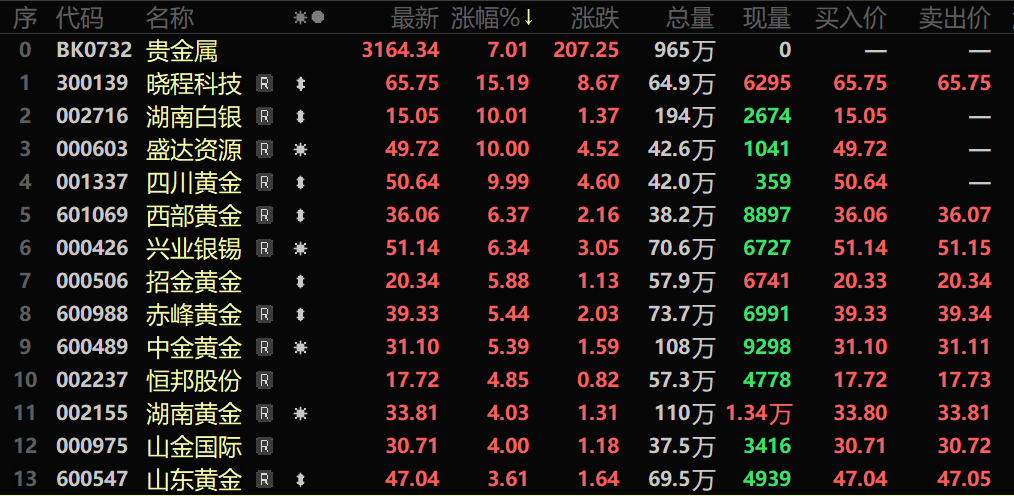Click the sun icon in the table header
This screenshot has width=1014, height=496.
pos(300,18)
